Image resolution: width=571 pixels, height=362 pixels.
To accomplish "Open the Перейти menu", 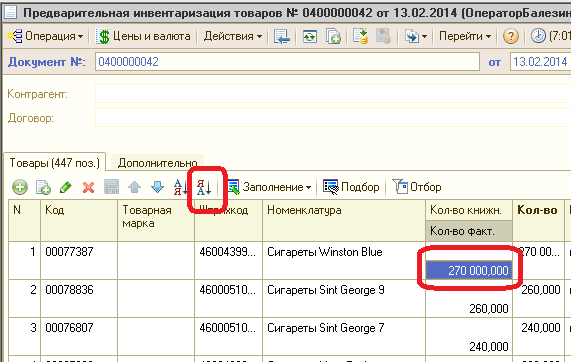I will 465,36.
